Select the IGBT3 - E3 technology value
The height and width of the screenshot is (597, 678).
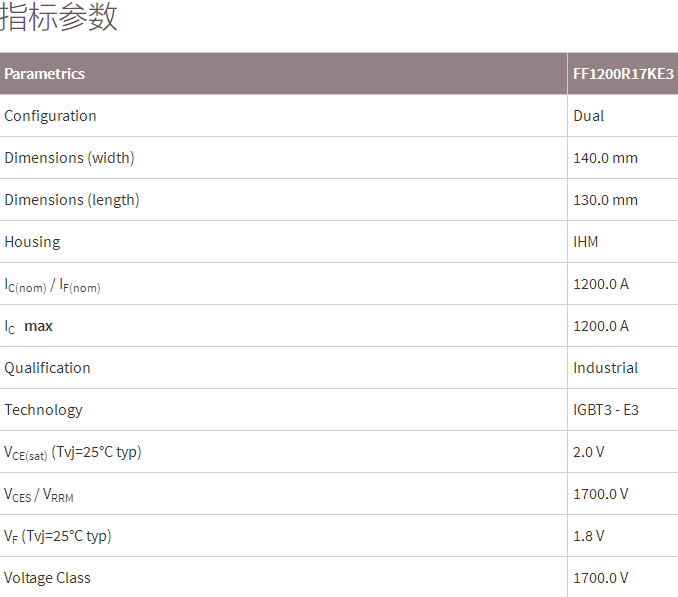(x=607, y=410)
